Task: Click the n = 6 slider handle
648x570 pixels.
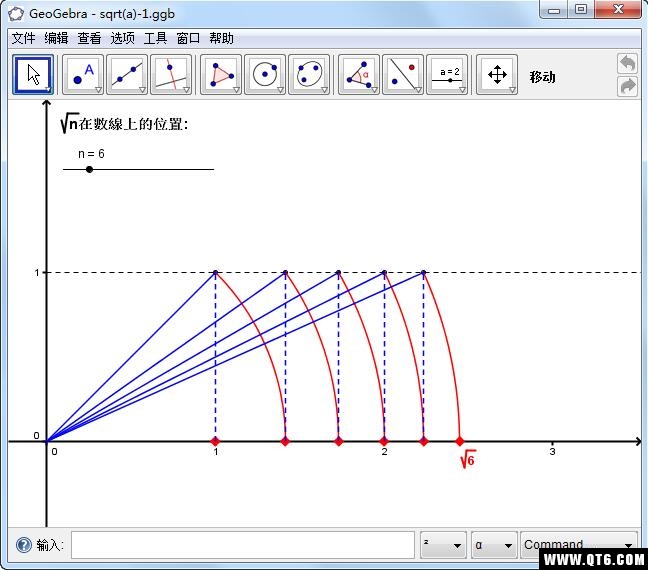Action: (89, 169)
